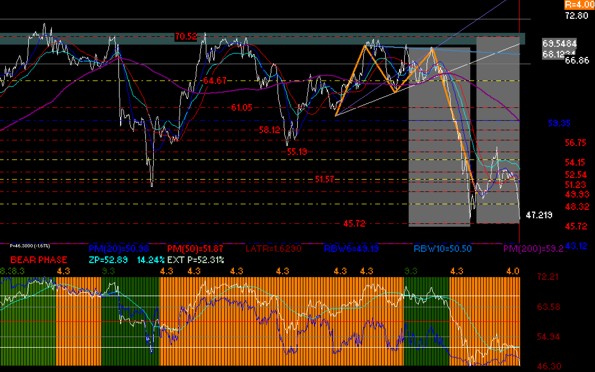Click the 49.93 axis value
595x372 pixels.
point(577,194)
